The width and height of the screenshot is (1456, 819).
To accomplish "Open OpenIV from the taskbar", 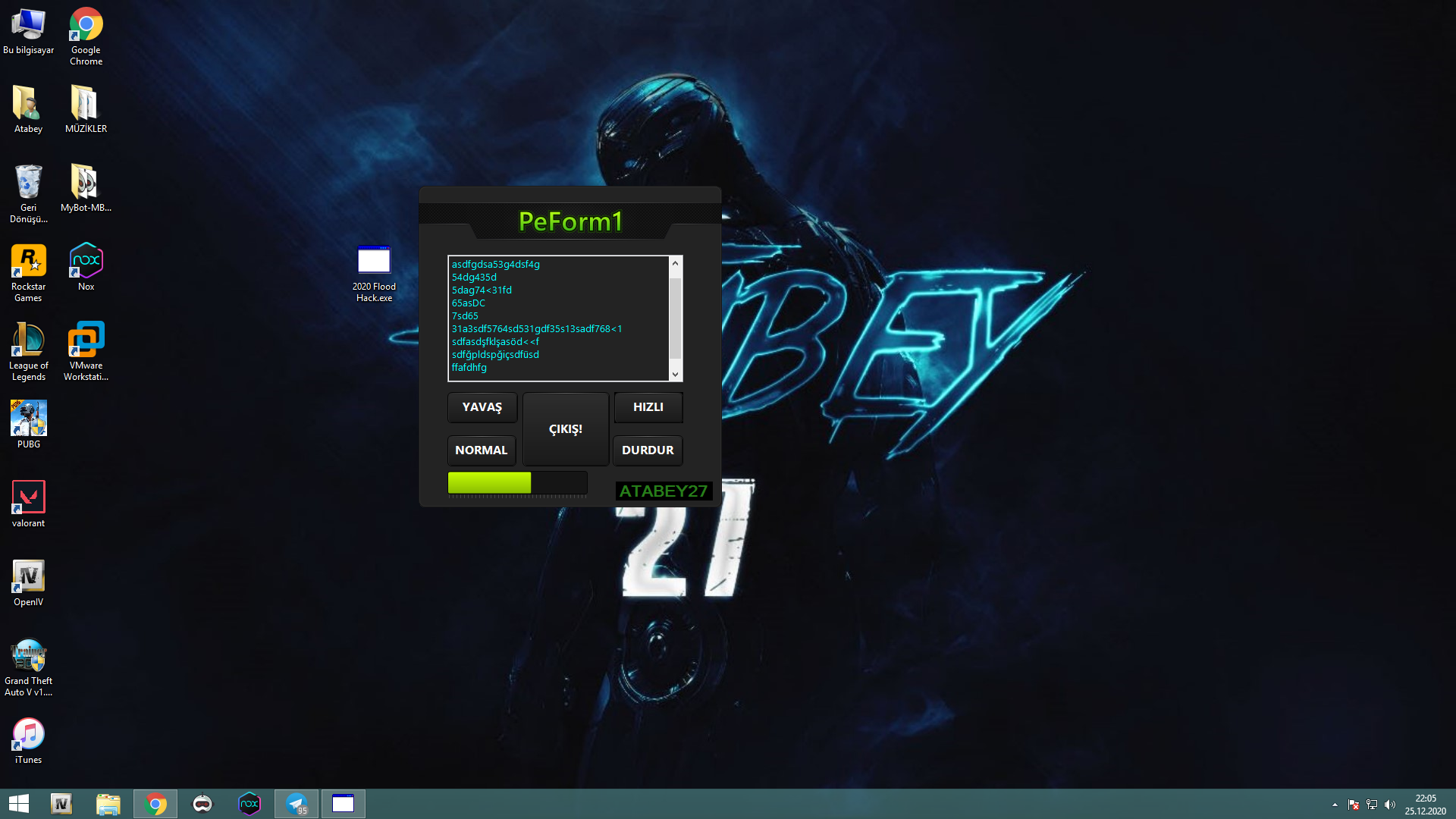I will (61, 804).
